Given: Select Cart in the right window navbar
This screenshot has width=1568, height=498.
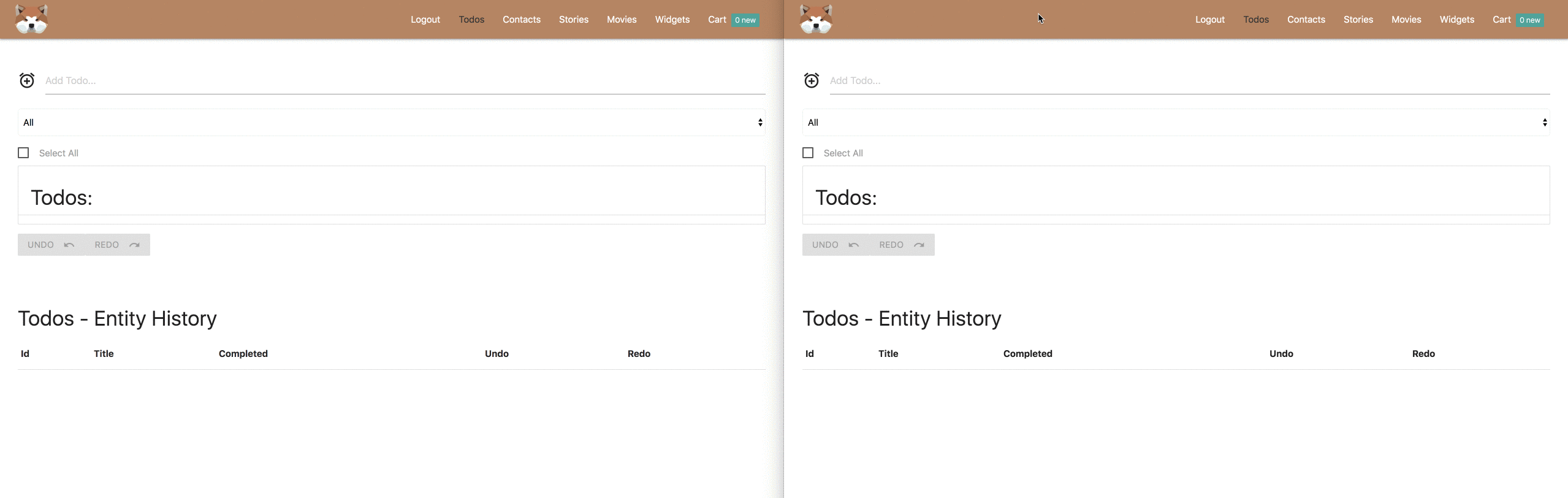Looking at the screenshot, I should 1502,20.
